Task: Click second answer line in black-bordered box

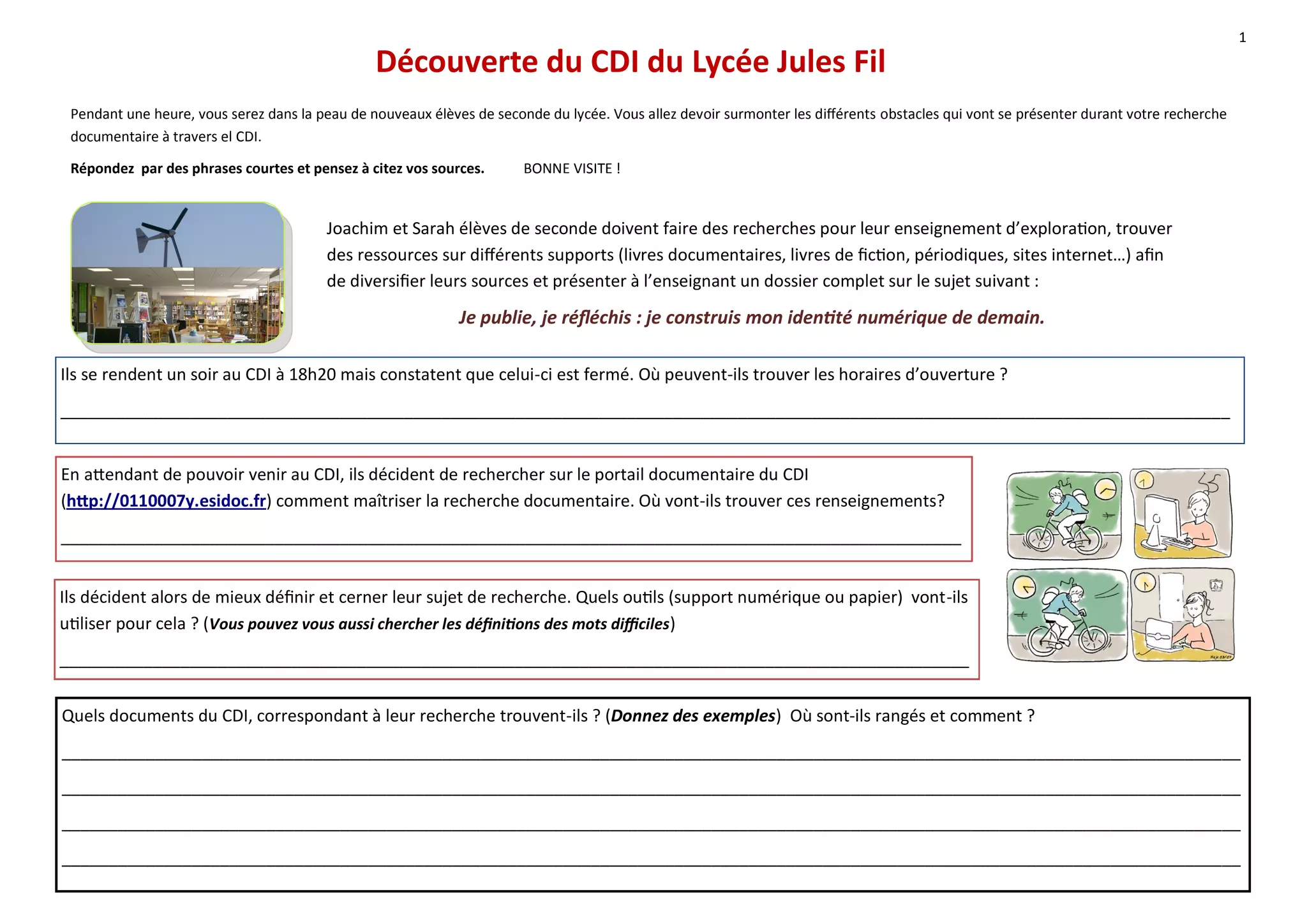Action: pos(651,793)
